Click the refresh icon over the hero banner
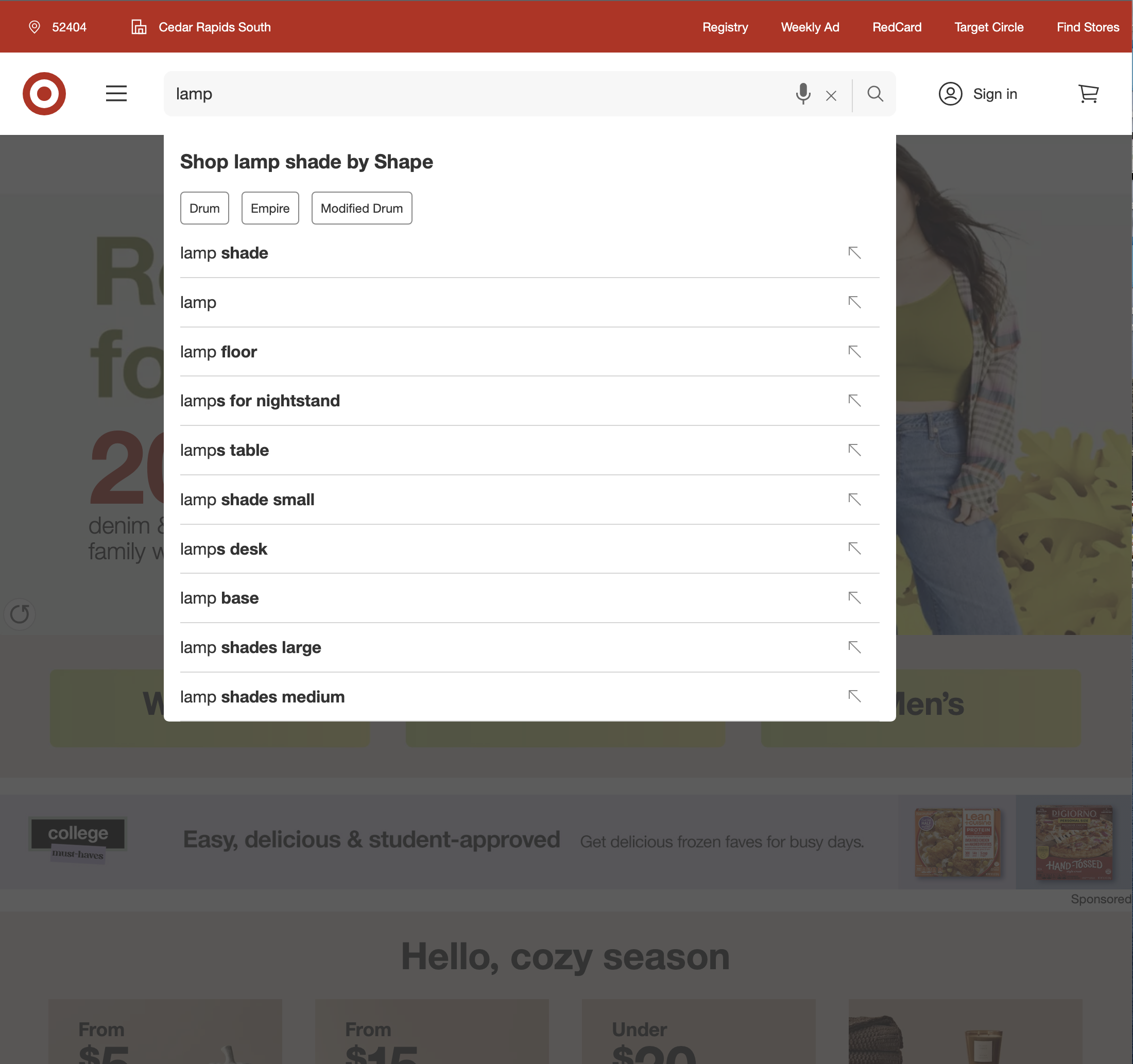 (x=20, y=614)
